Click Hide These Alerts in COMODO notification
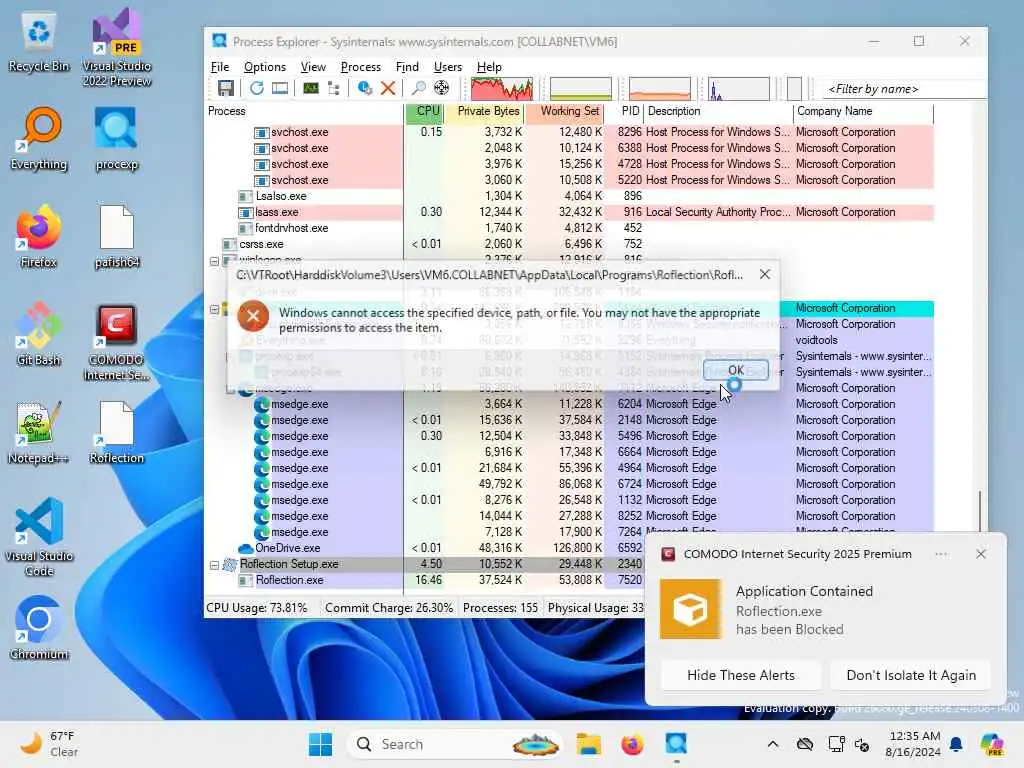Screen dimensions: 1024x768 (x=741, y=675)
